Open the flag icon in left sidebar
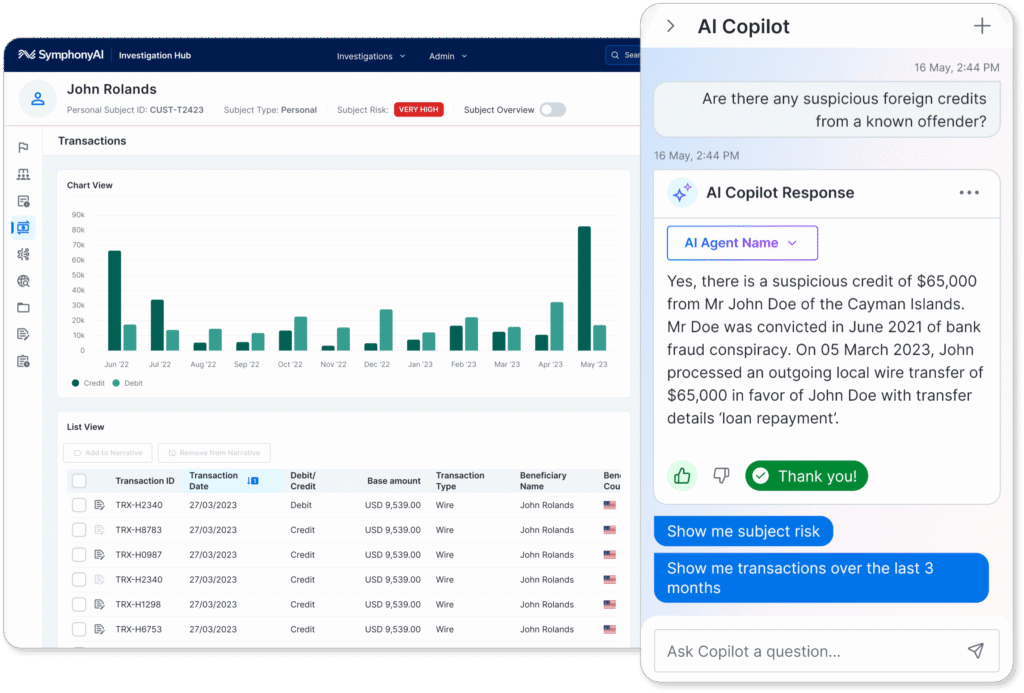 point(23,148)
